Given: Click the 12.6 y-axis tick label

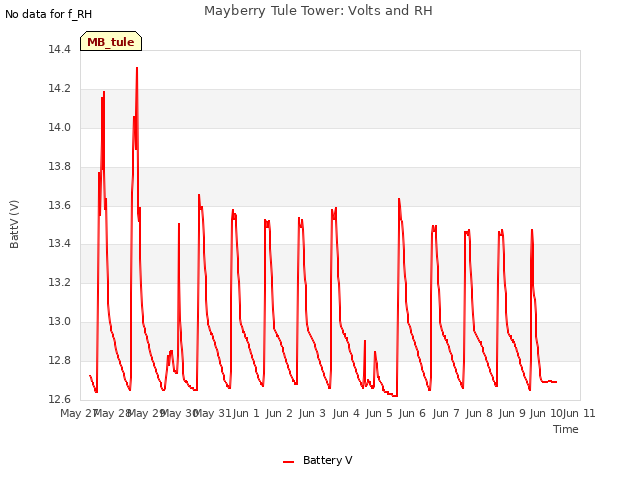Looking at the screenshot, I should 59,399.
